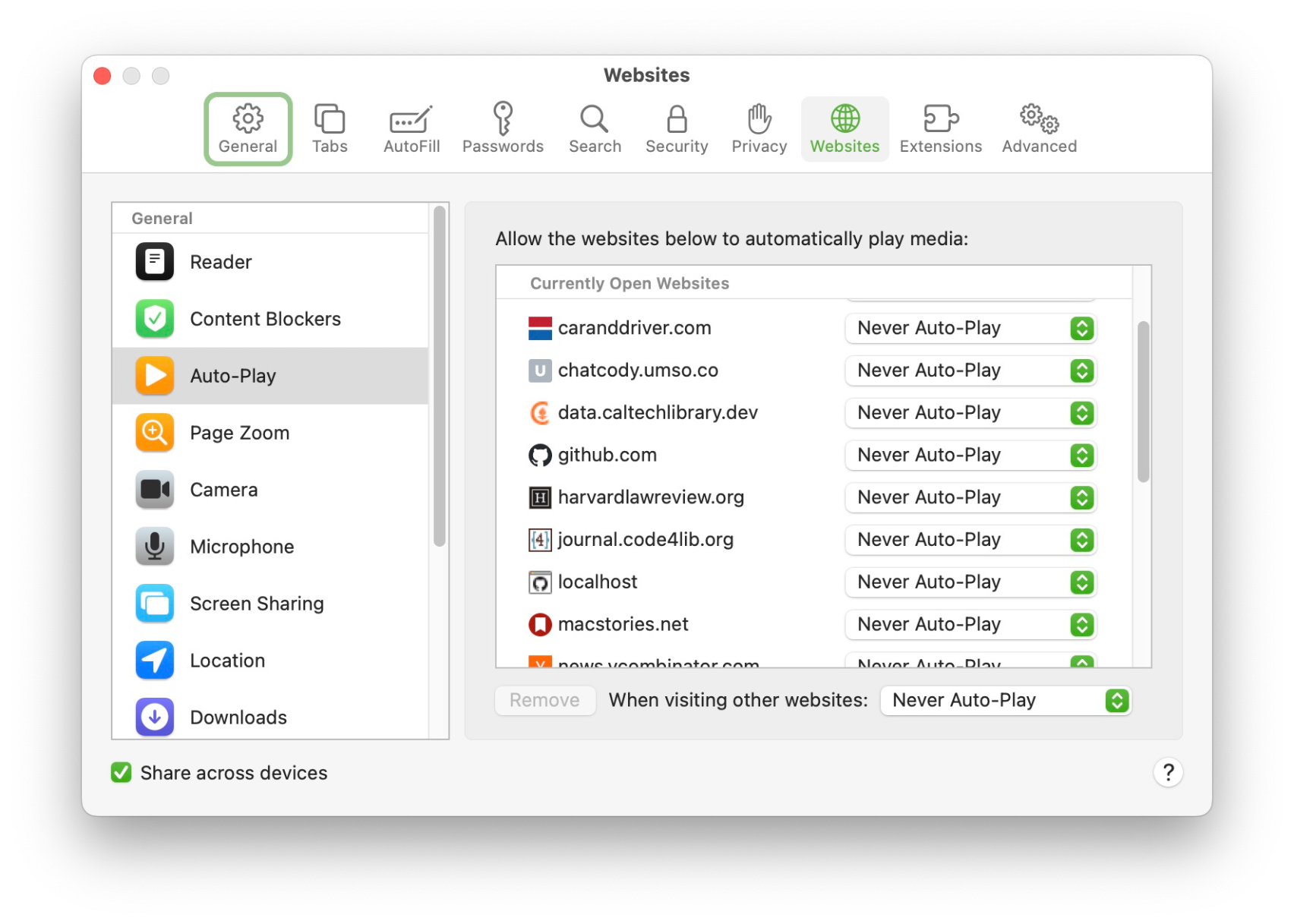1294x924 pixels.
Task: Click the help question mark button
Action: (x=1167, y=773)
